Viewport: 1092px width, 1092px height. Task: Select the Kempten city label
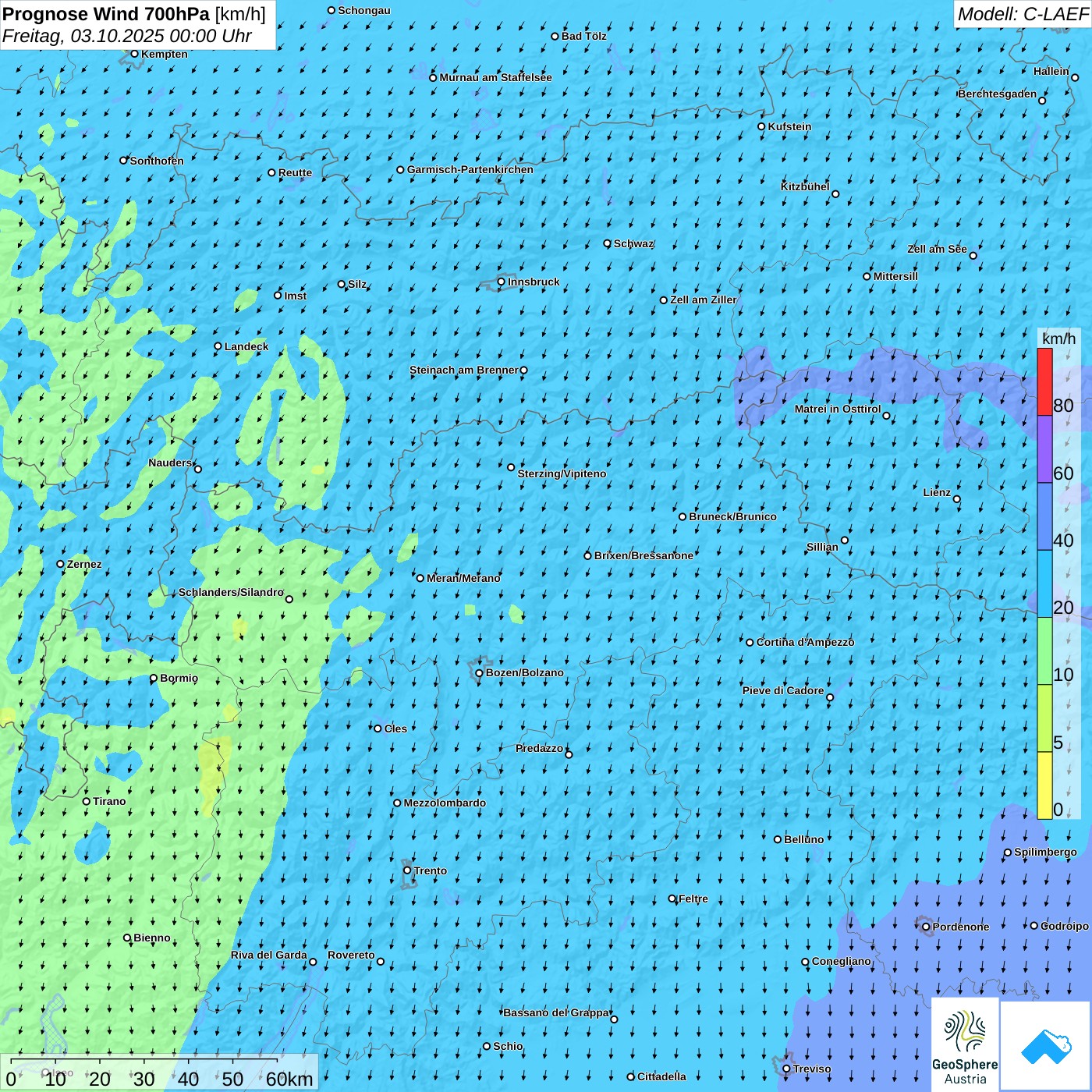(x=165, y=54)
